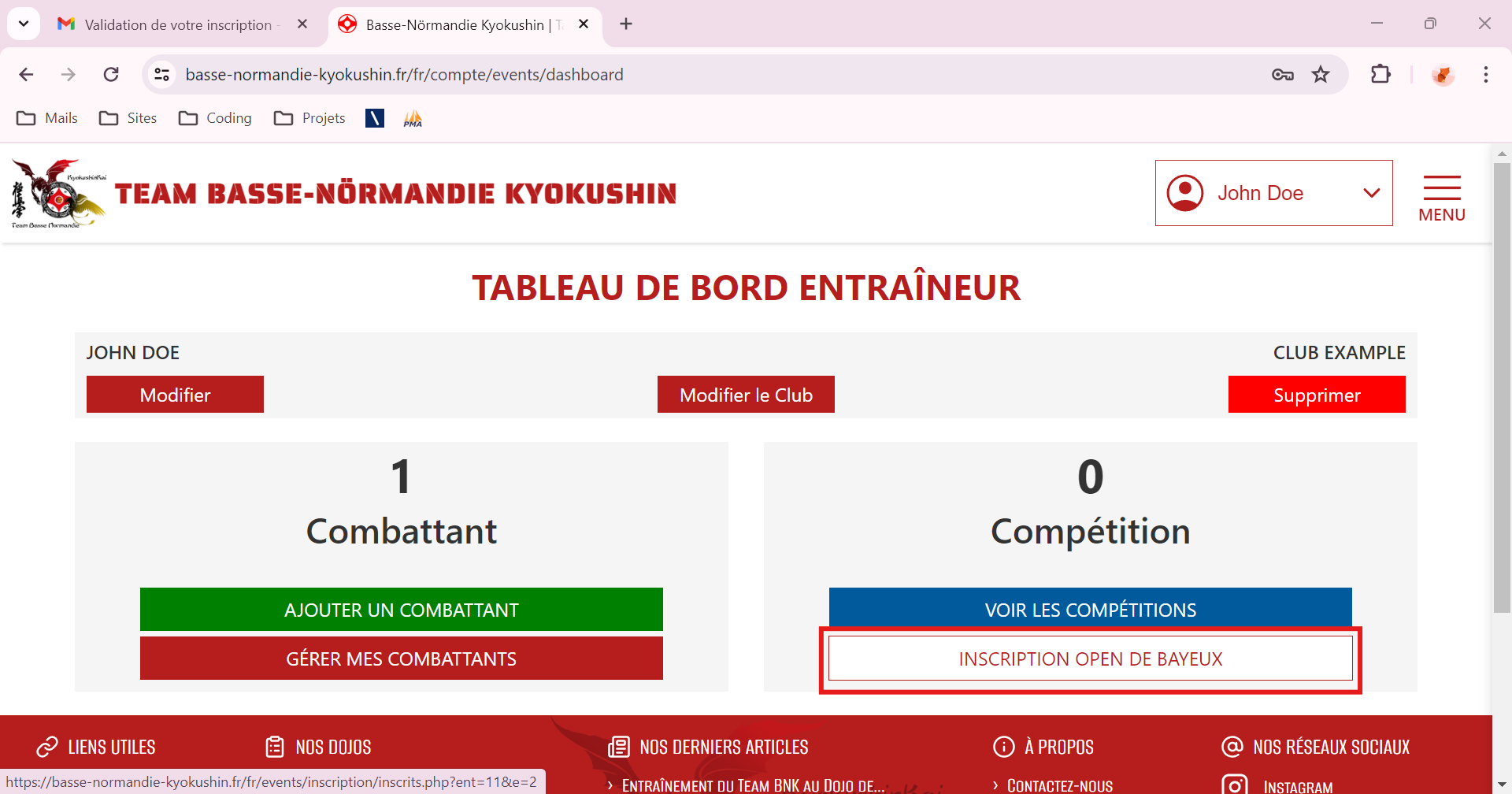
Task: Click the site information icon in address bar
Action: [161, 74]
